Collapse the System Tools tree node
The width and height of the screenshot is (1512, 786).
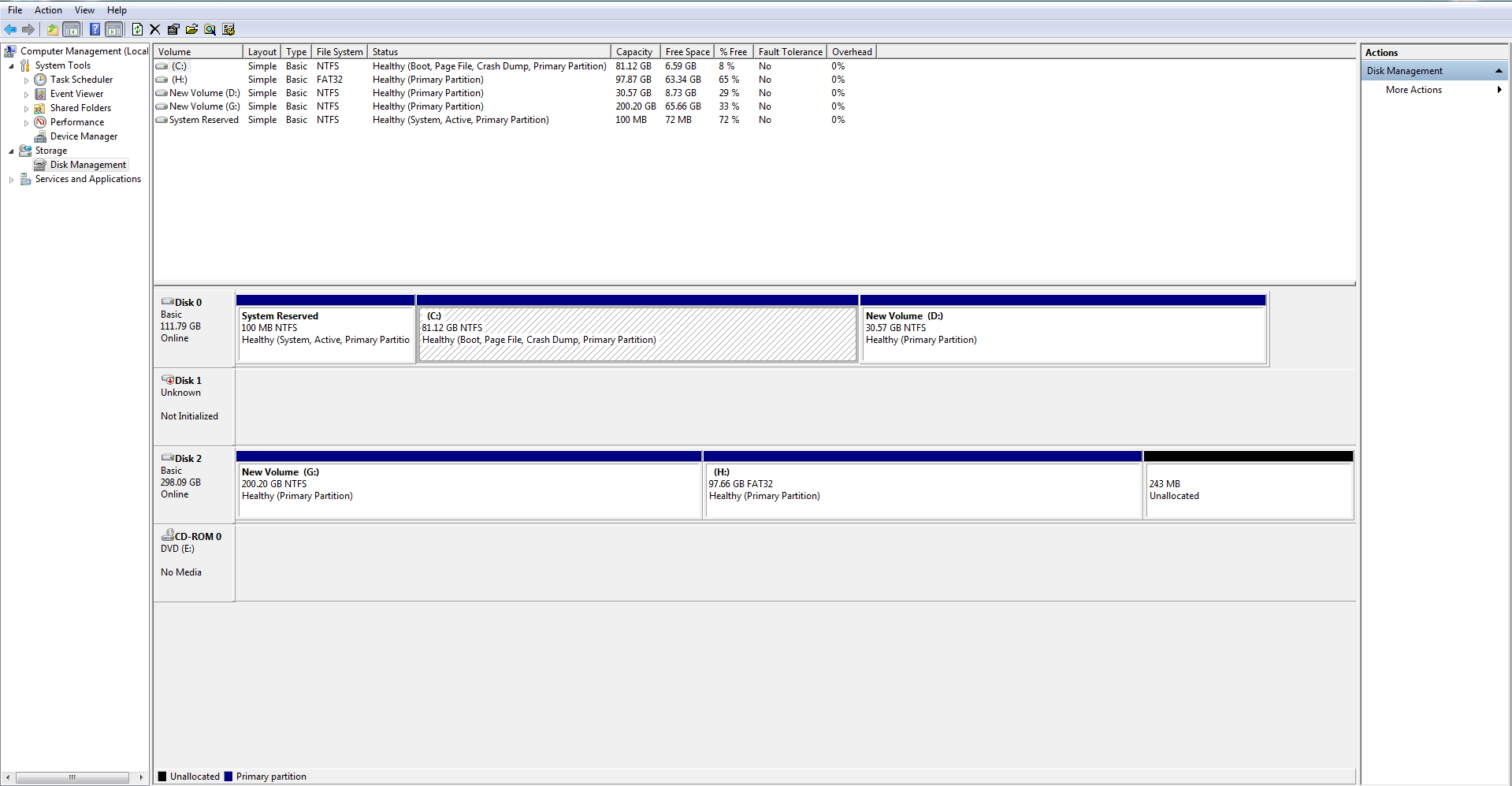[11, 66]
